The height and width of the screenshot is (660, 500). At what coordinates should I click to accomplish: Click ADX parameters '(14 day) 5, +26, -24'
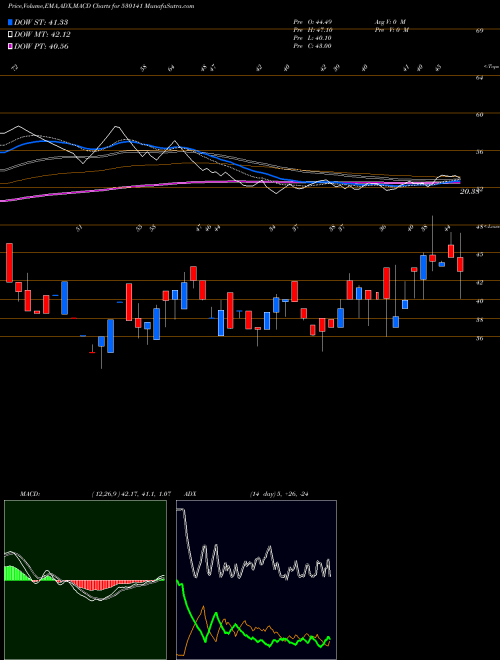point(279,494)
